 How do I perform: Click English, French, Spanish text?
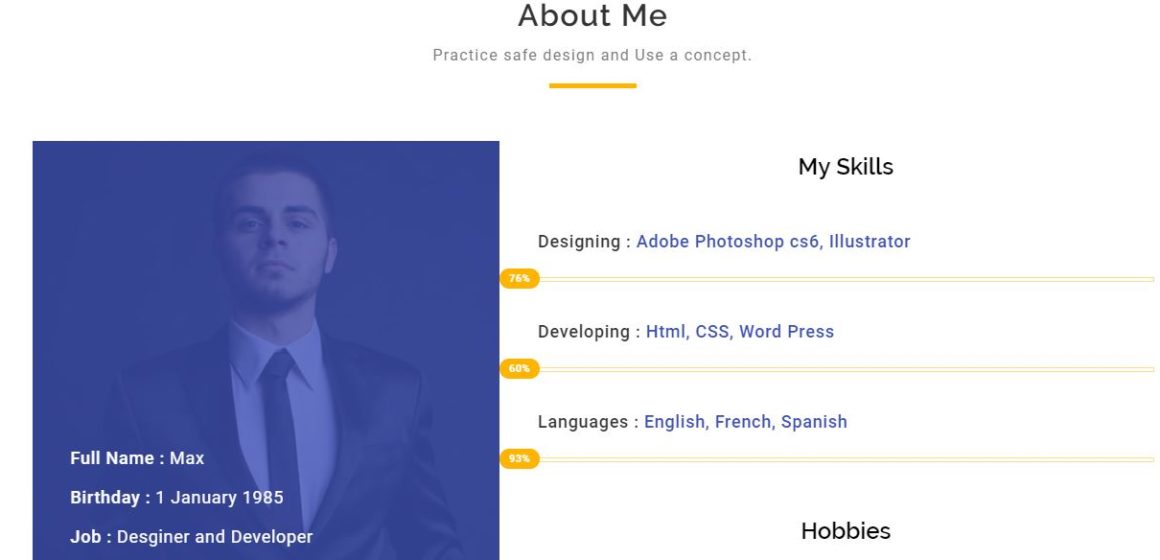(x=746, y=422)
